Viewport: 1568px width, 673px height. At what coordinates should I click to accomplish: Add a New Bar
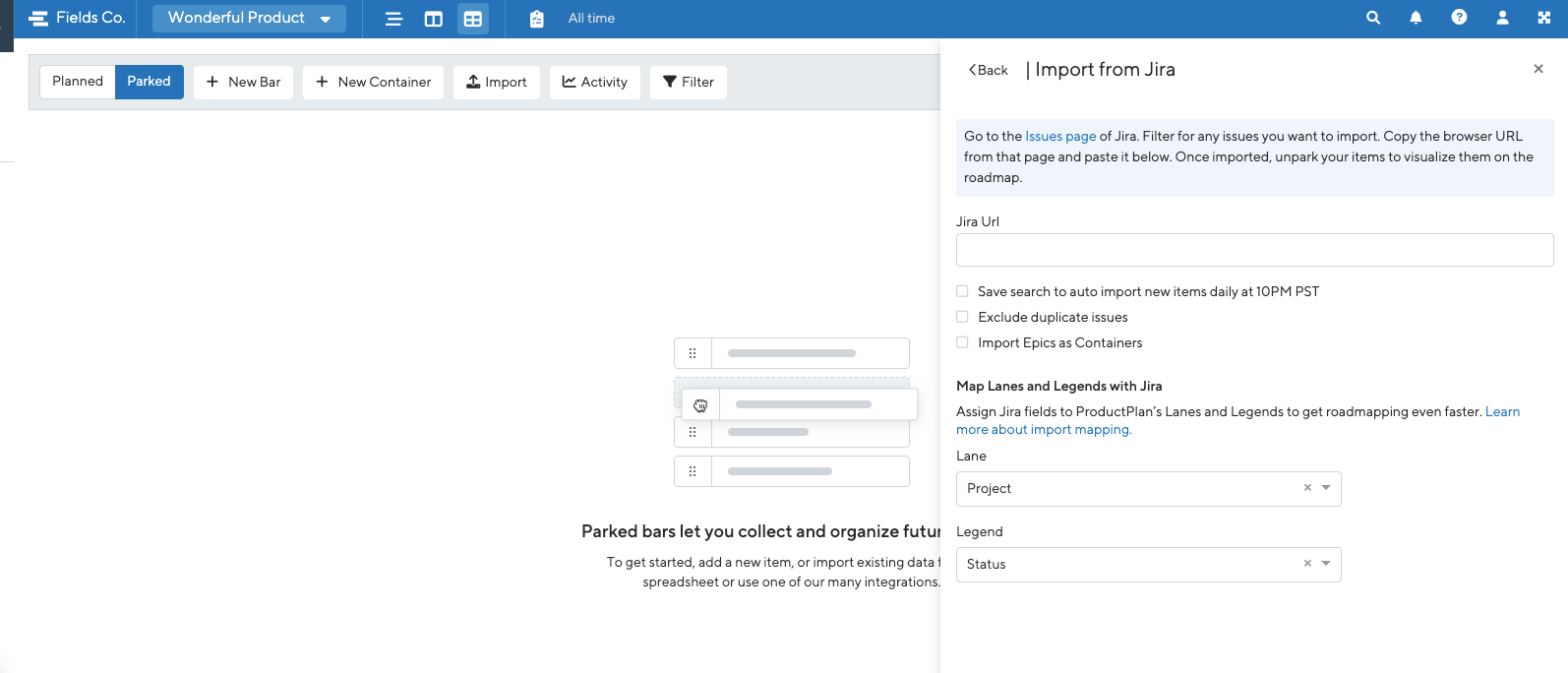click(x=243, y=83)
